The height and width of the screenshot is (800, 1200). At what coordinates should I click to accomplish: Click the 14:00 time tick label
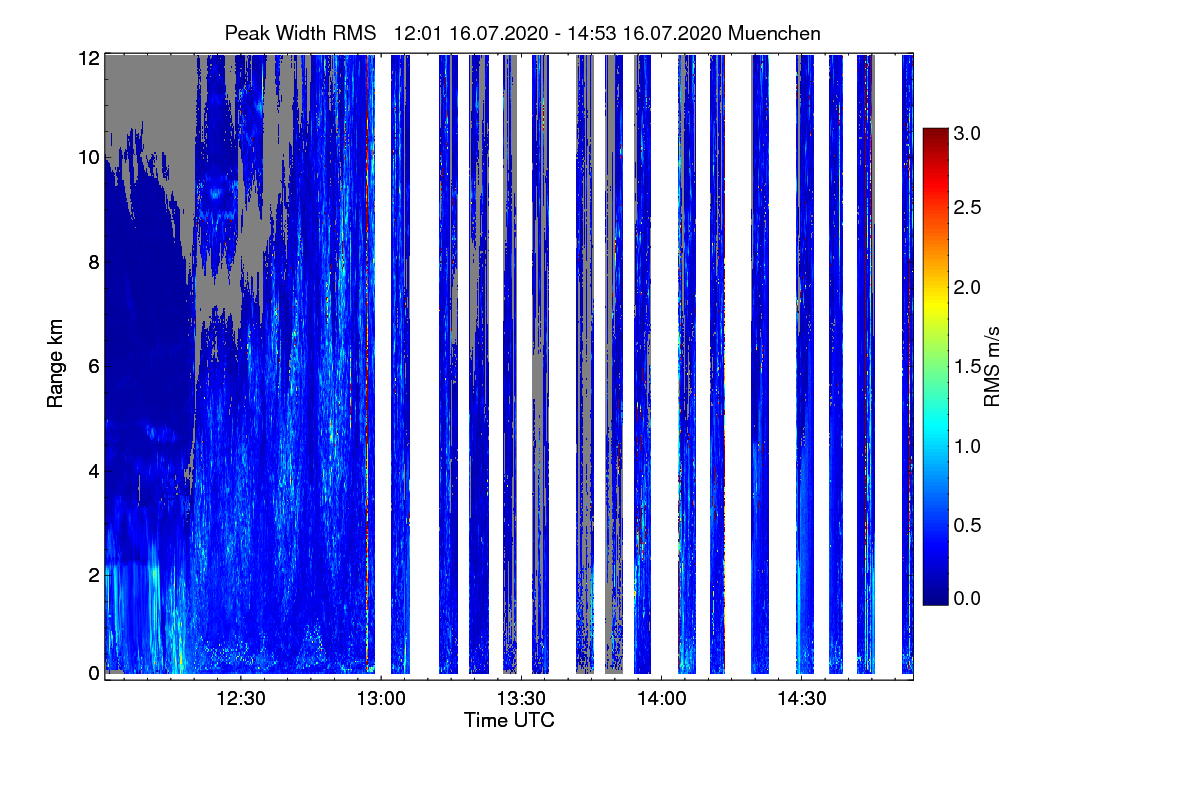pos(661,698)
